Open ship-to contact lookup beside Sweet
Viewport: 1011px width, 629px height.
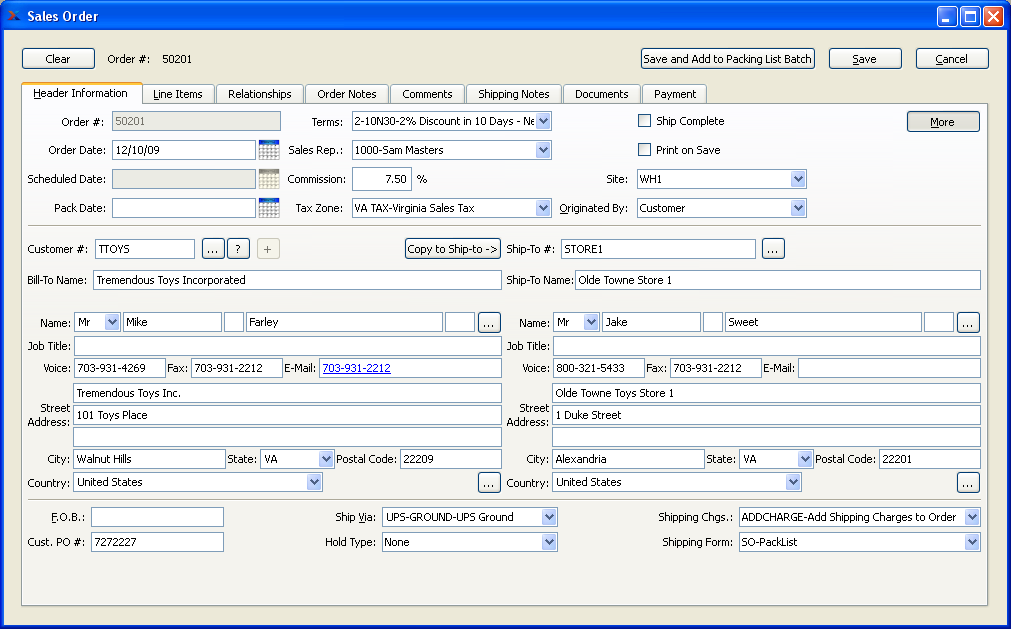(x=968, y=322)
